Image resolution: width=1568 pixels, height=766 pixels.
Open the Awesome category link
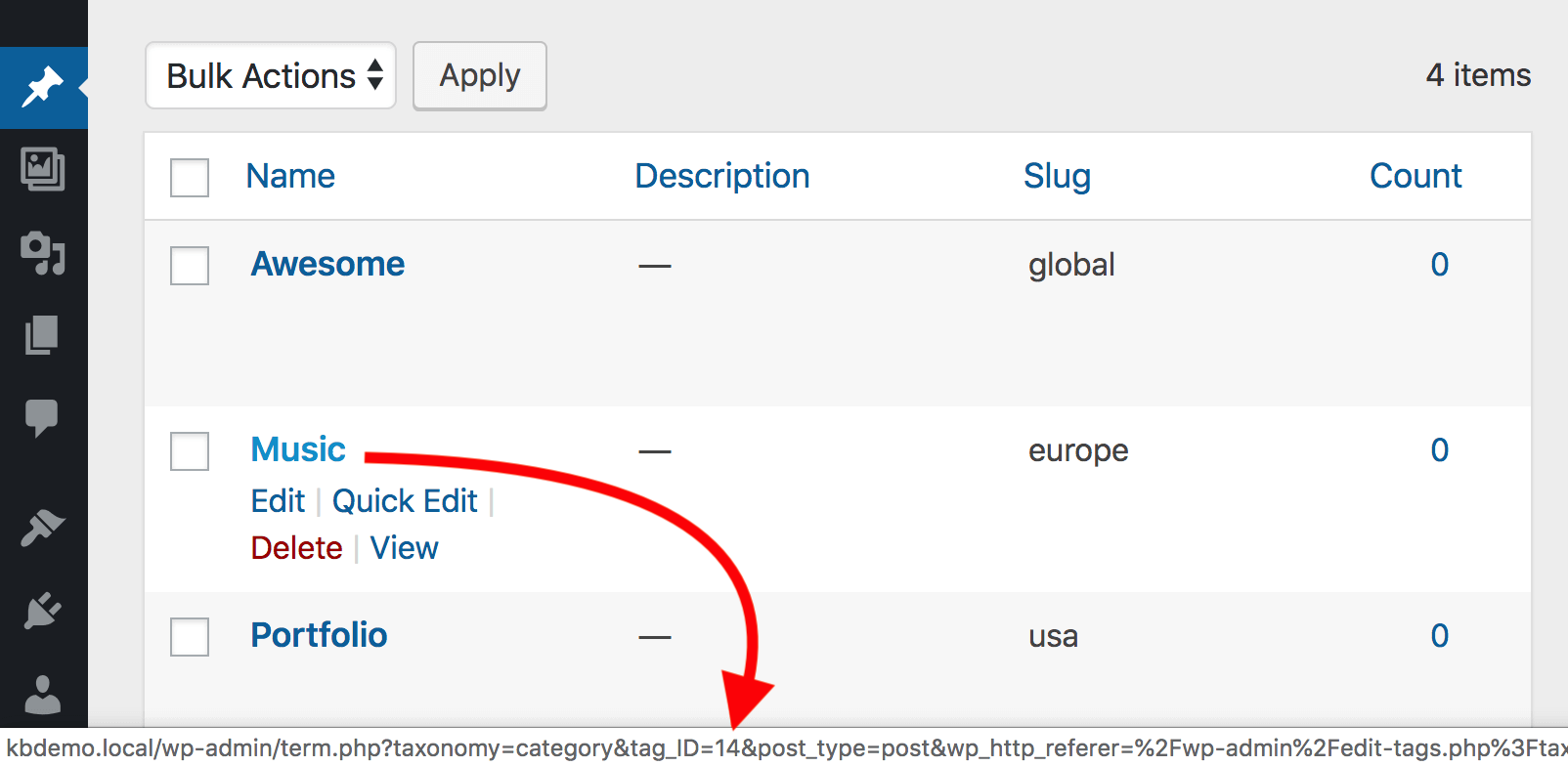[x=327, y=263]
